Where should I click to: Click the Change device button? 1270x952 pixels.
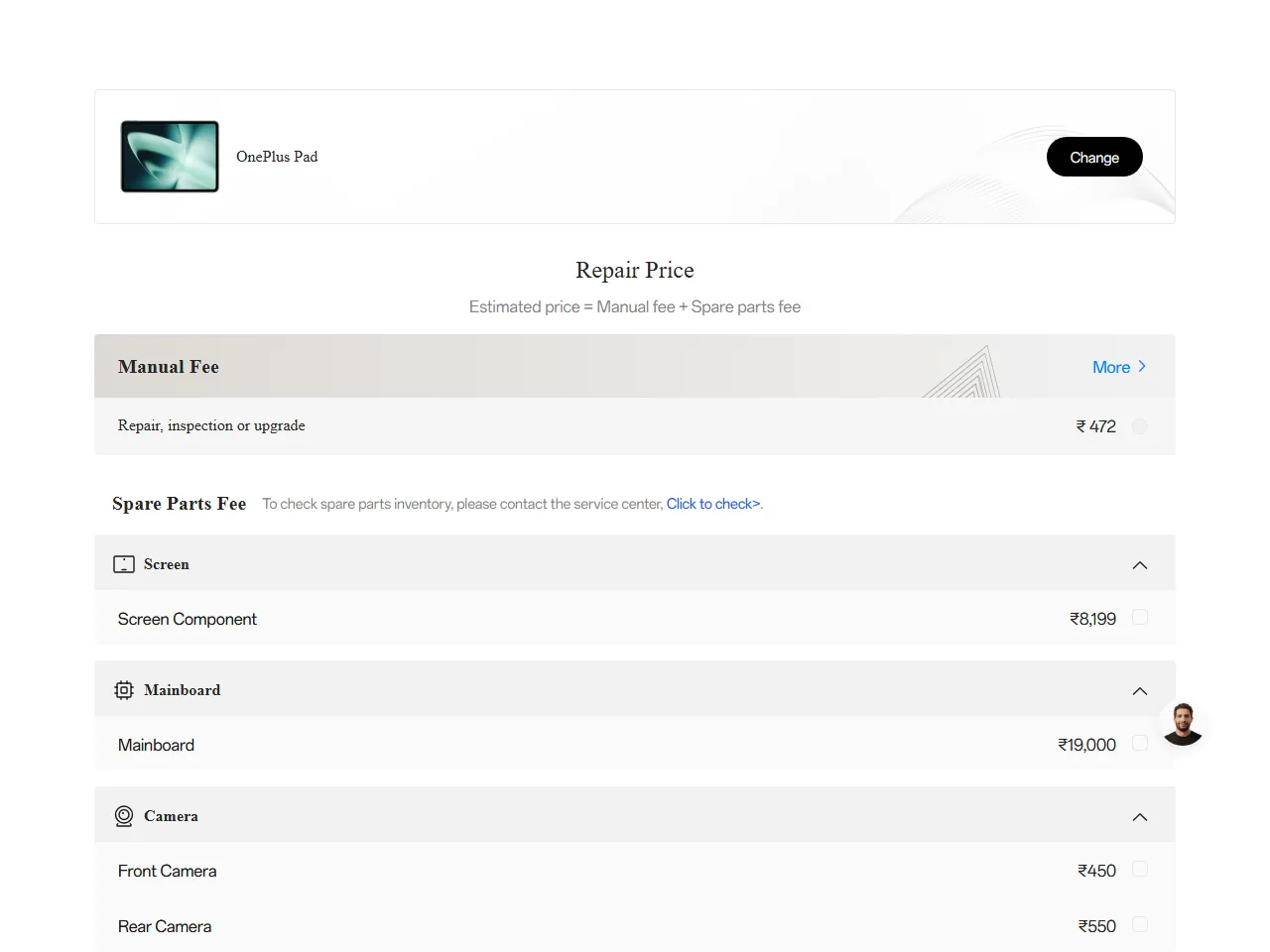point(1094,157)
